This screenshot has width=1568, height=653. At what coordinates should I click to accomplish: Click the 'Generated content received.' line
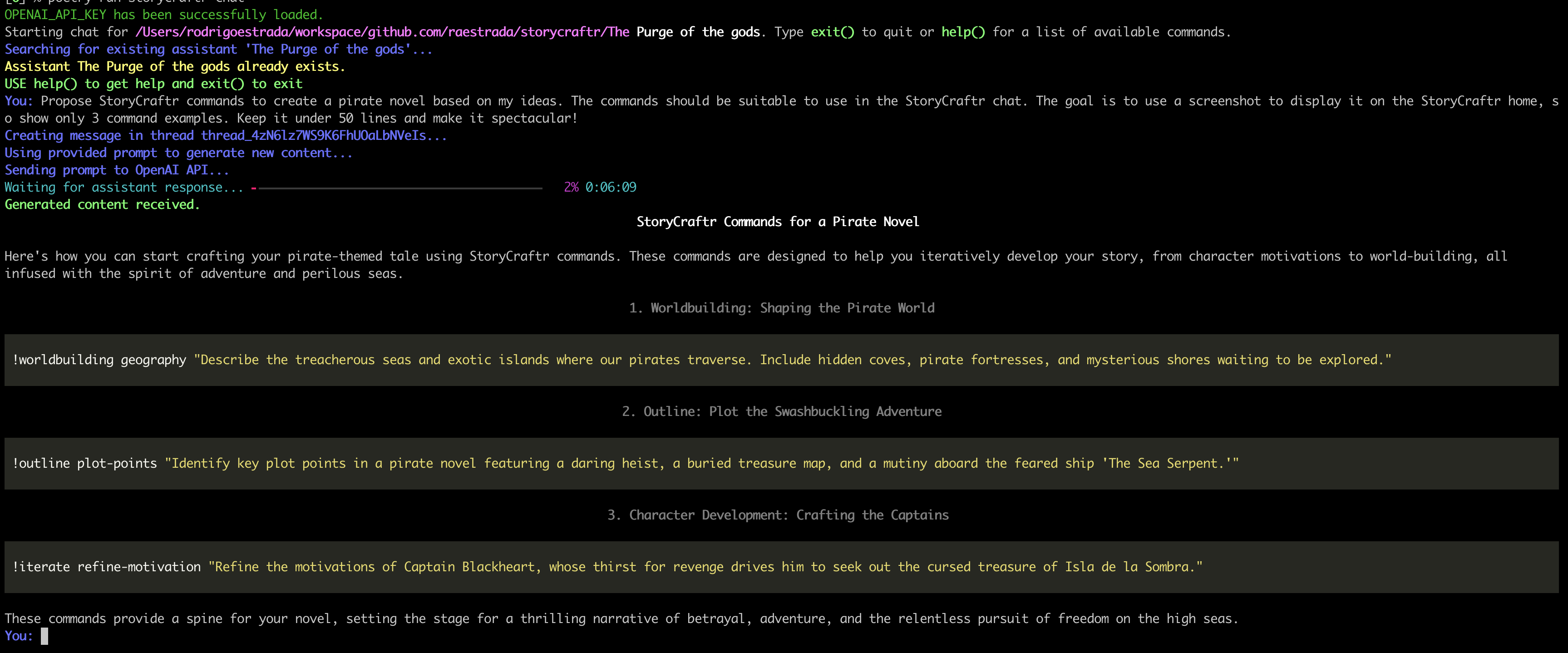pos(102,205)
